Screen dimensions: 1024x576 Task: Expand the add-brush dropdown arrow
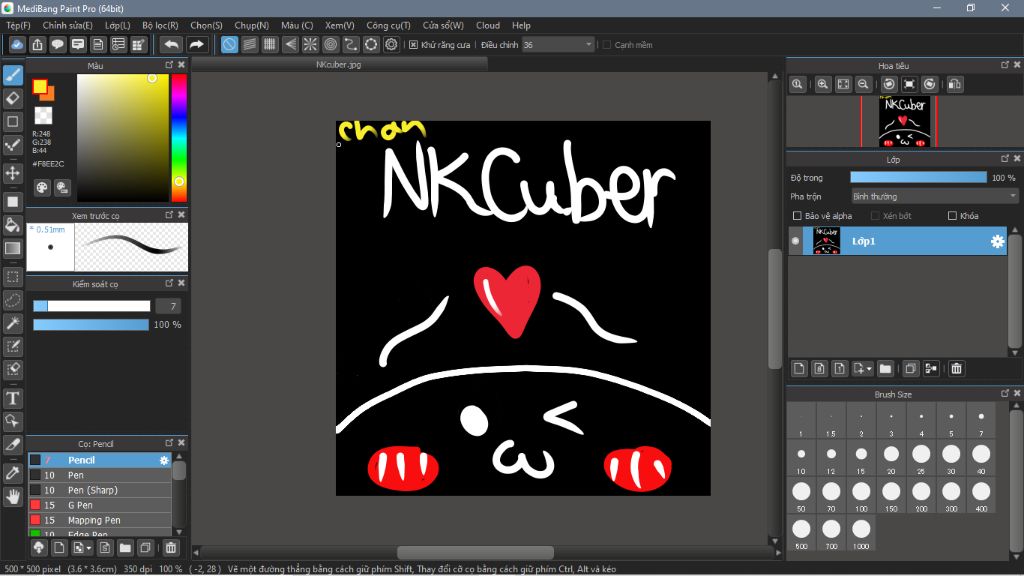(89, 549)
